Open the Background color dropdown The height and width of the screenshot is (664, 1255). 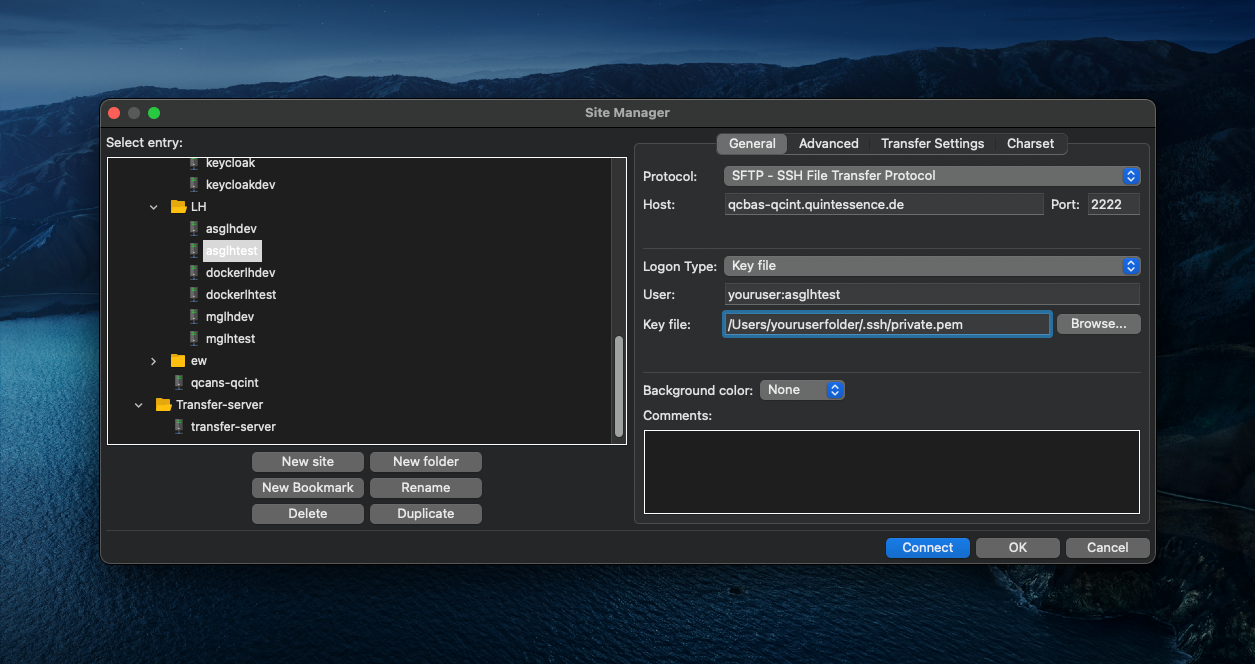coord(802,390)
